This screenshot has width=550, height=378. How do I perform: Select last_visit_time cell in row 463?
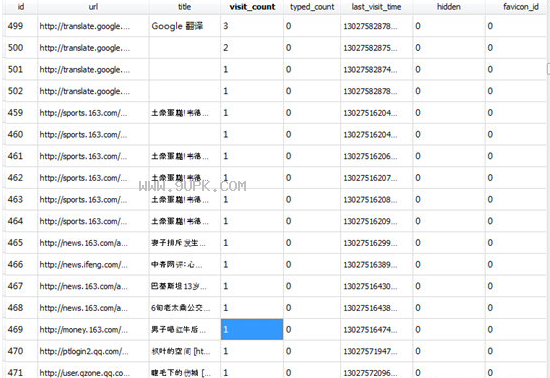point(376,200)
